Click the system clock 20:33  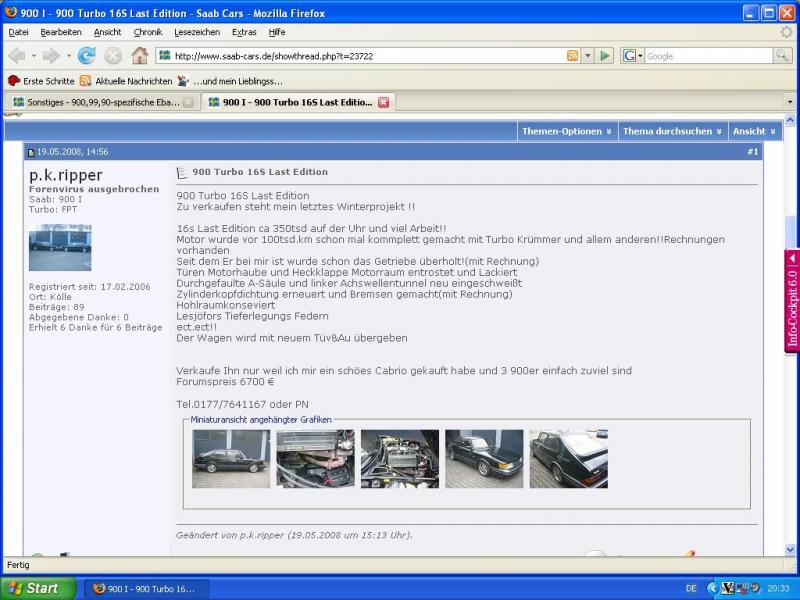pyautogui.click(x=778, y=589)
